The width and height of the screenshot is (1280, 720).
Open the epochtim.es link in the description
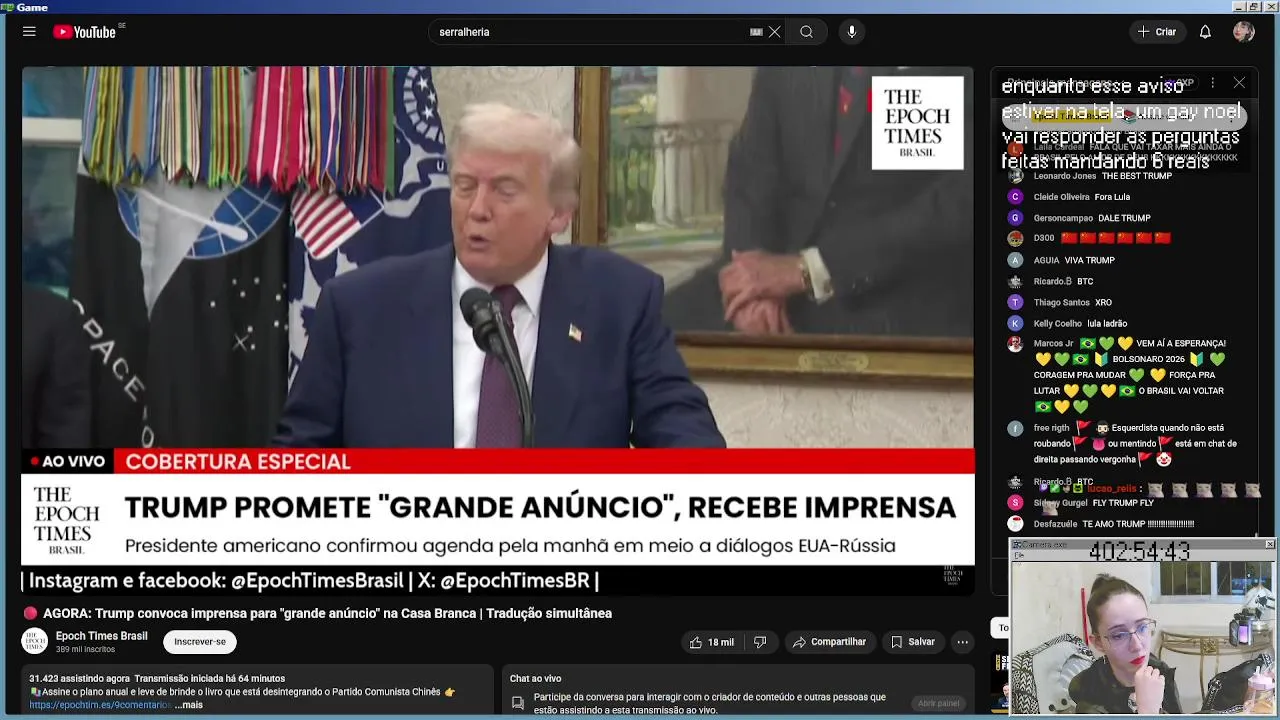(100, 705)
